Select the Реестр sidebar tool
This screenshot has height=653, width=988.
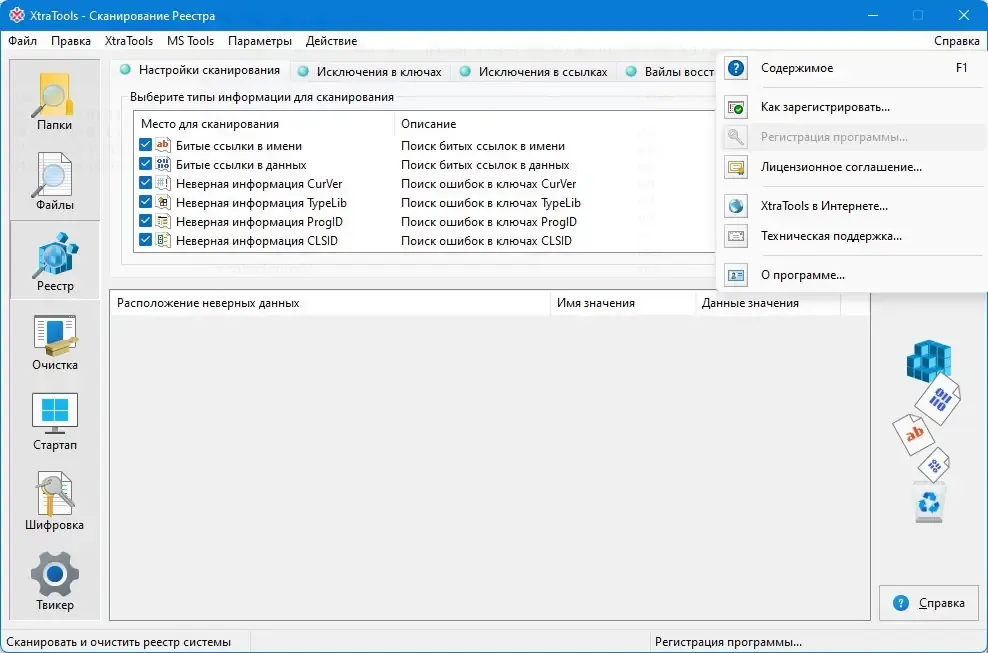pyautogui.click(x=55, y=260)
